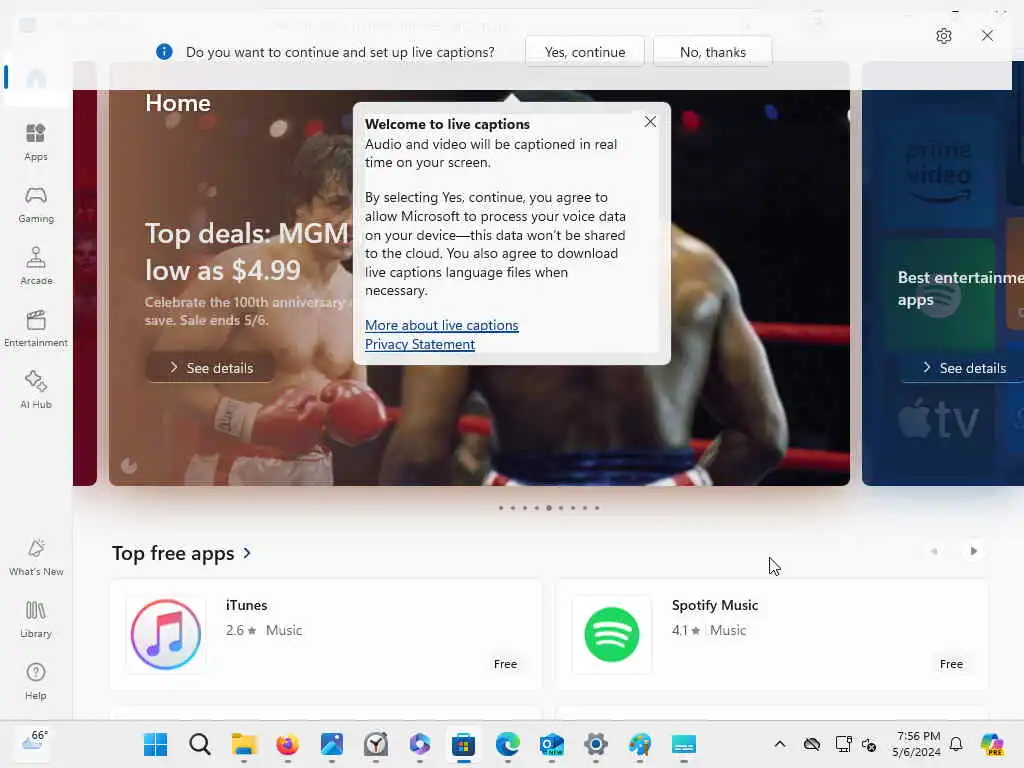
Task: Close the live captions bar
Action: point(987,36)
